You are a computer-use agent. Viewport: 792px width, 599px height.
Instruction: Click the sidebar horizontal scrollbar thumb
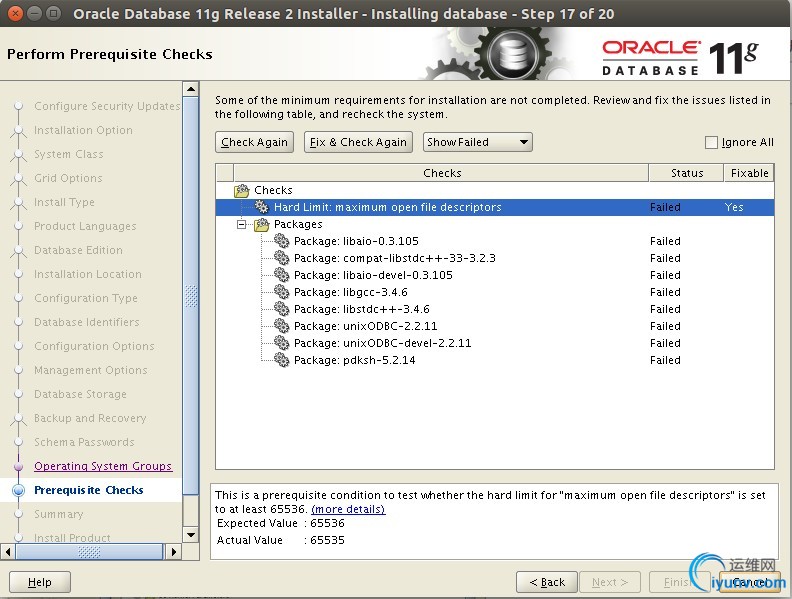coord(89,552)
